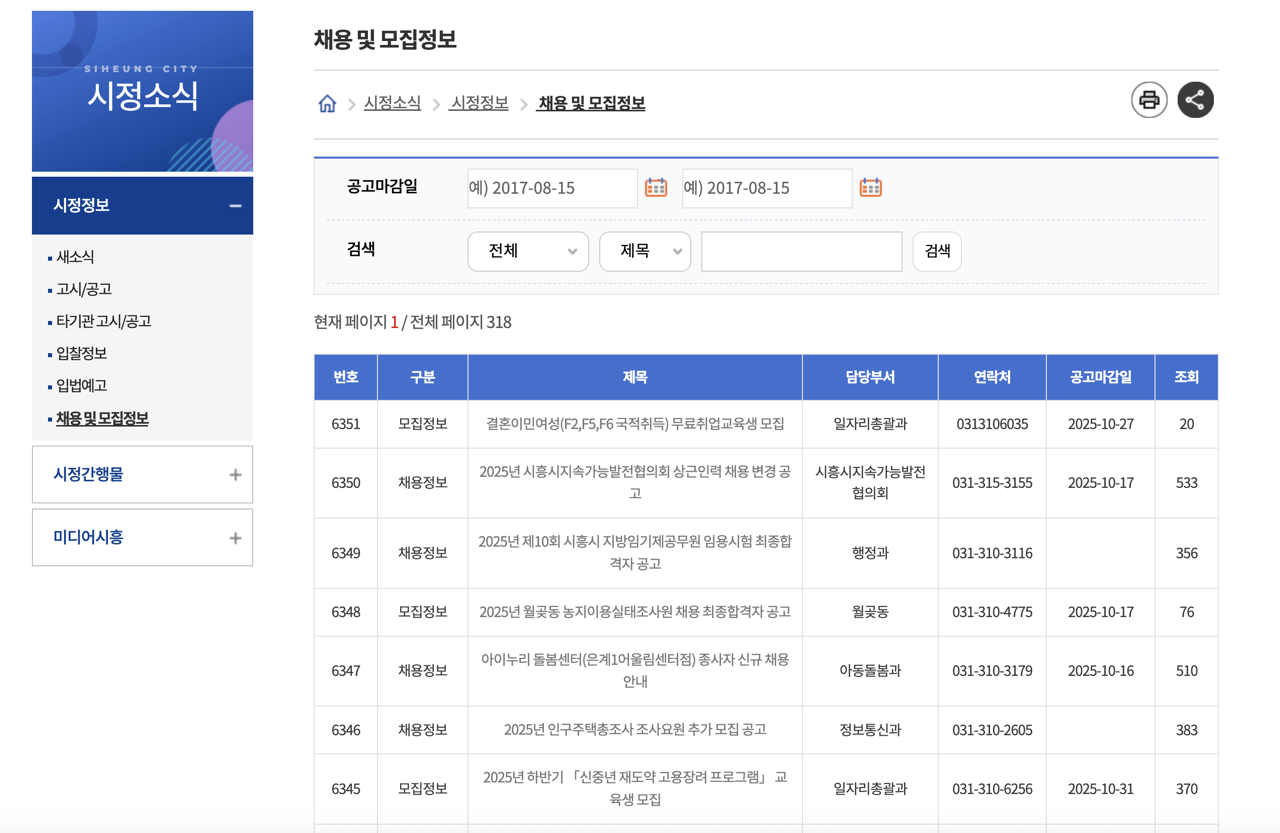The width and height of the screenshot is (1280, 833).
Task: Open the start date calendar picker
Action: coord(657,186)
